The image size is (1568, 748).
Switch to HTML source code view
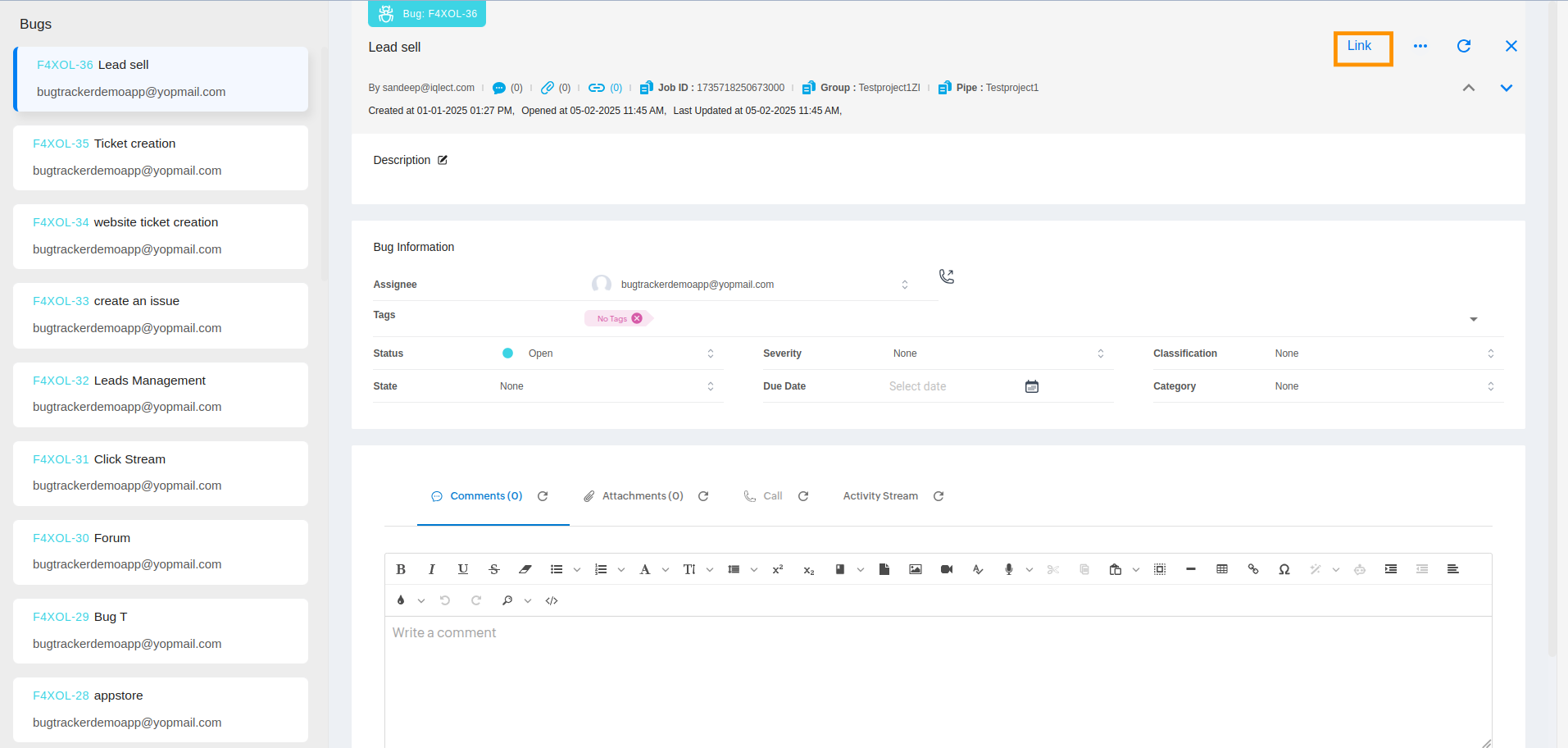[552, 600]
